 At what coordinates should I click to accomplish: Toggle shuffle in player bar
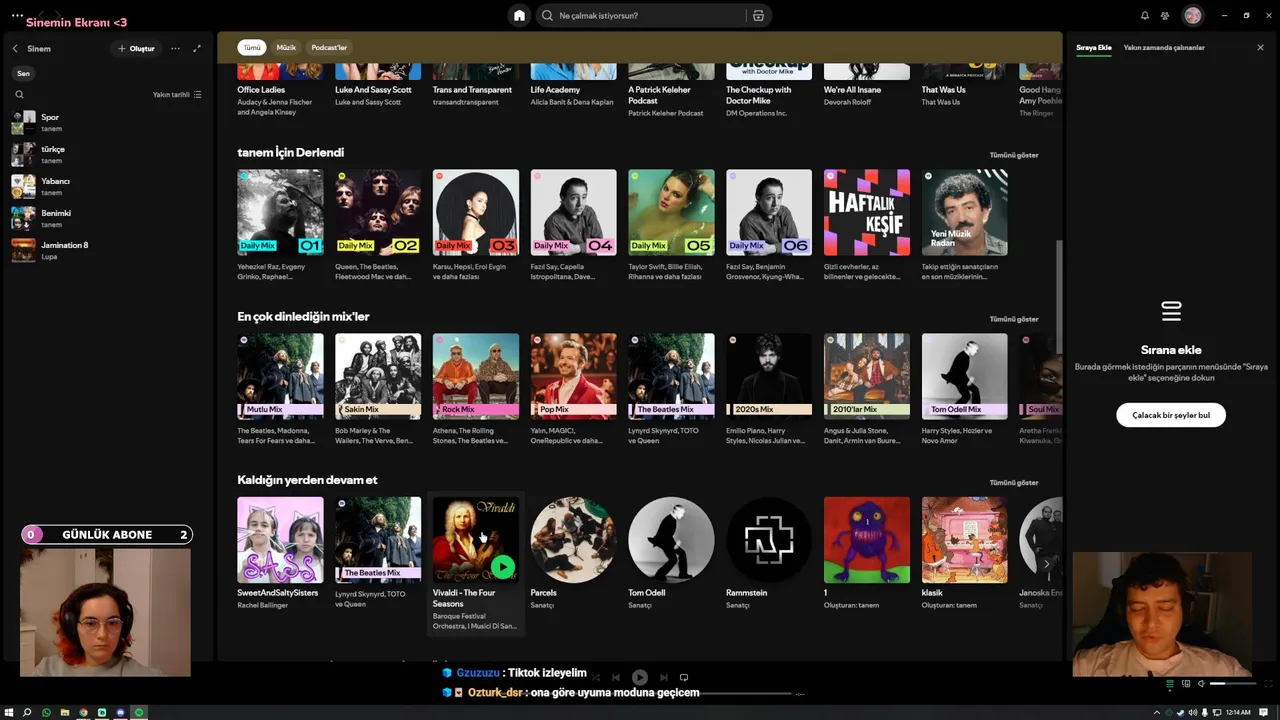(x=595, y=677)
